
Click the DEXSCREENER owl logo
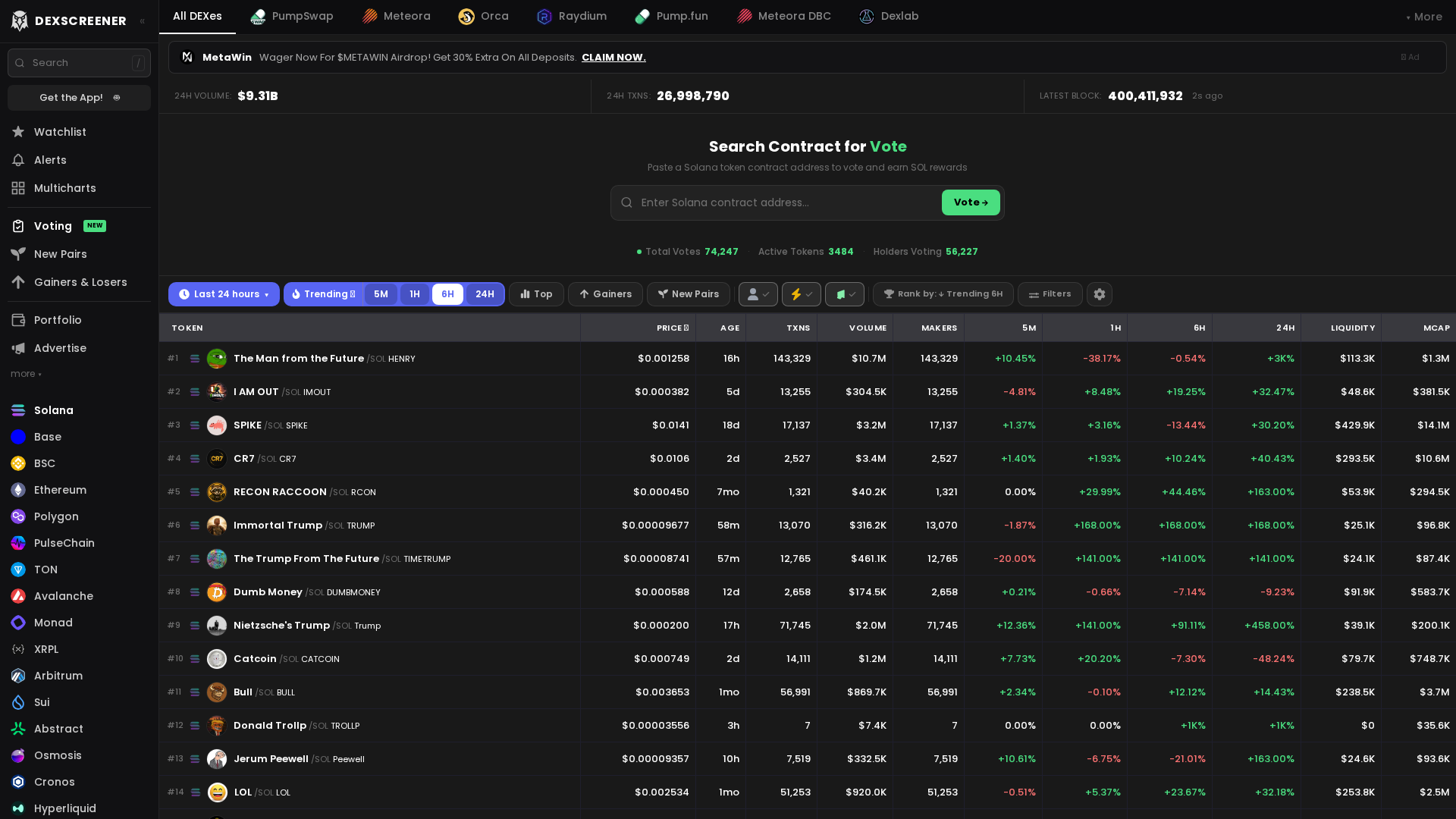[x=20, y=20]
